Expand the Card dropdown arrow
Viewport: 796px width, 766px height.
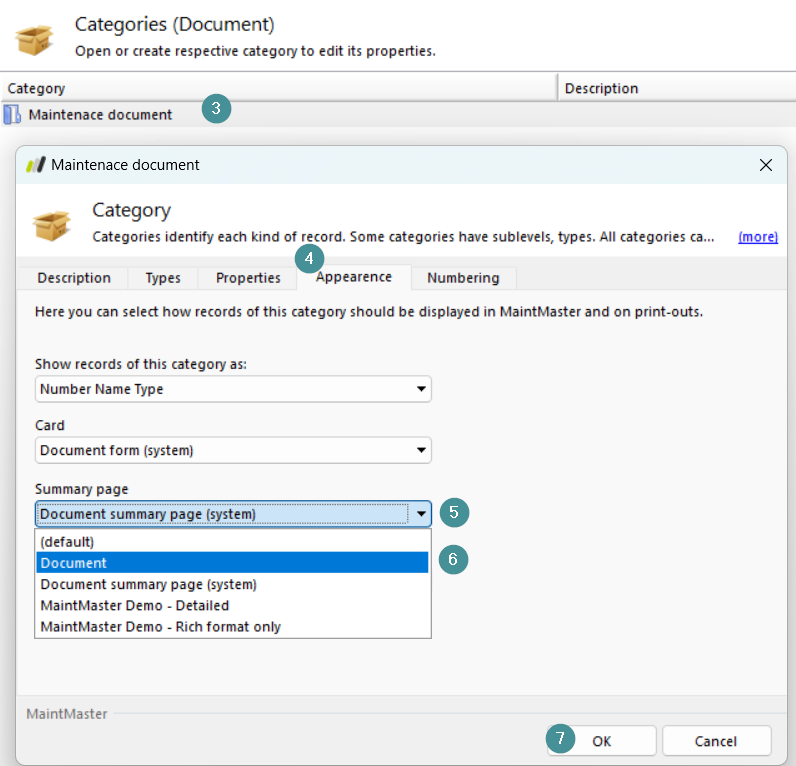[421, 450]
